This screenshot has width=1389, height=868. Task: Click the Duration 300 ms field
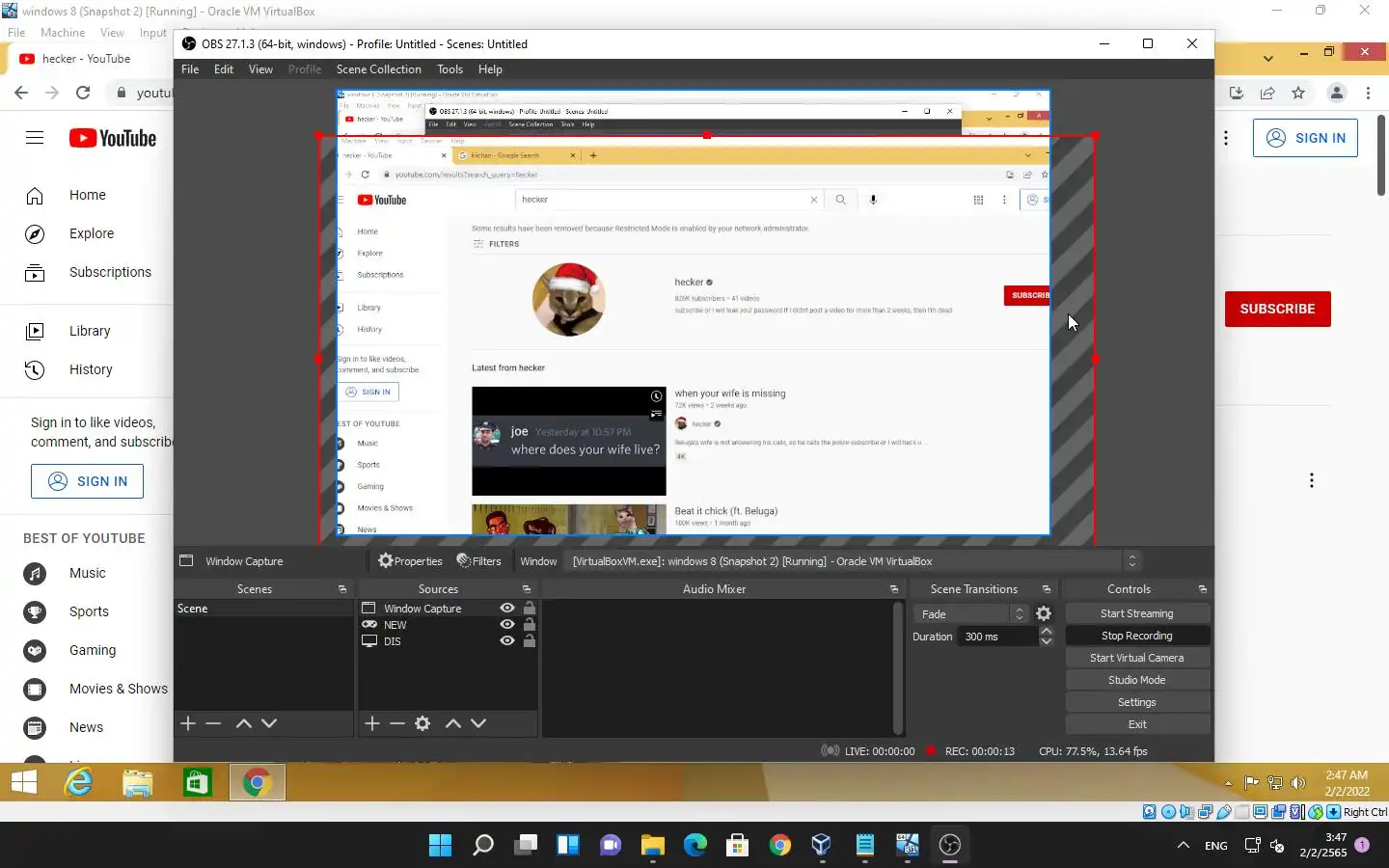(997, 637)
